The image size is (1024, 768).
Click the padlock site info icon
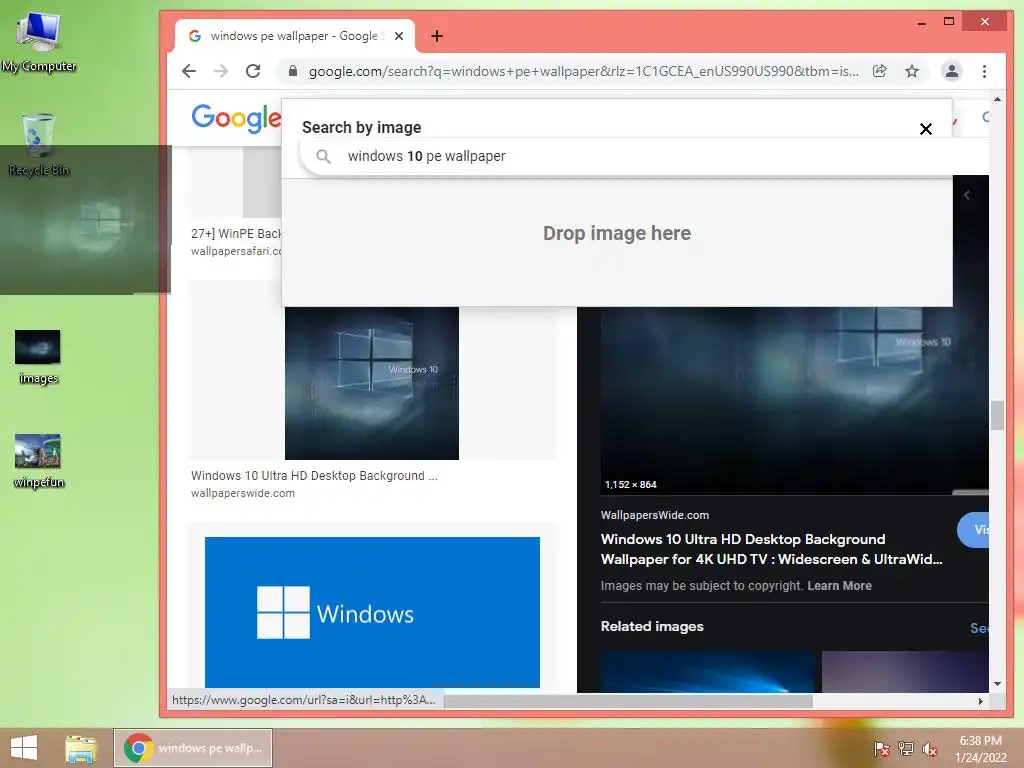point(293,71)
